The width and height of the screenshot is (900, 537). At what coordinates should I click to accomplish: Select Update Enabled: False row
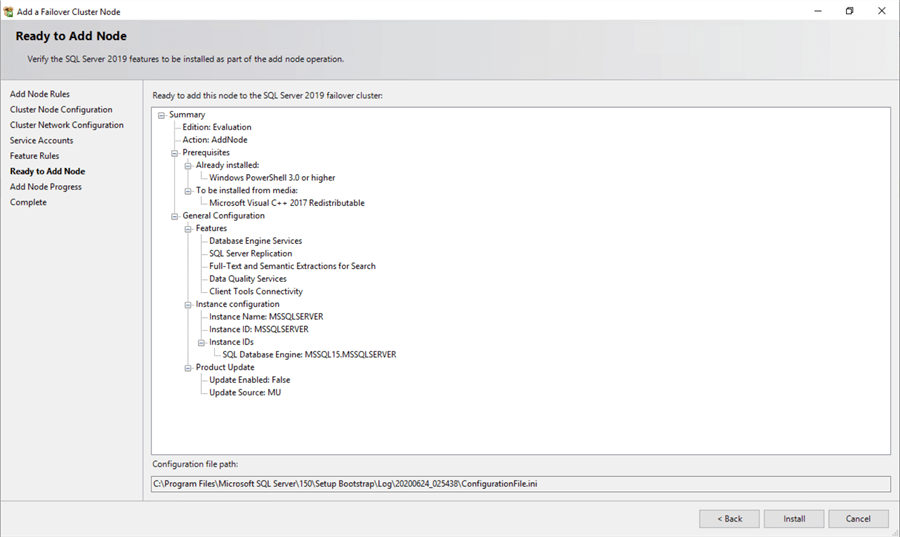pyautogui.click(x=250, y=380)
